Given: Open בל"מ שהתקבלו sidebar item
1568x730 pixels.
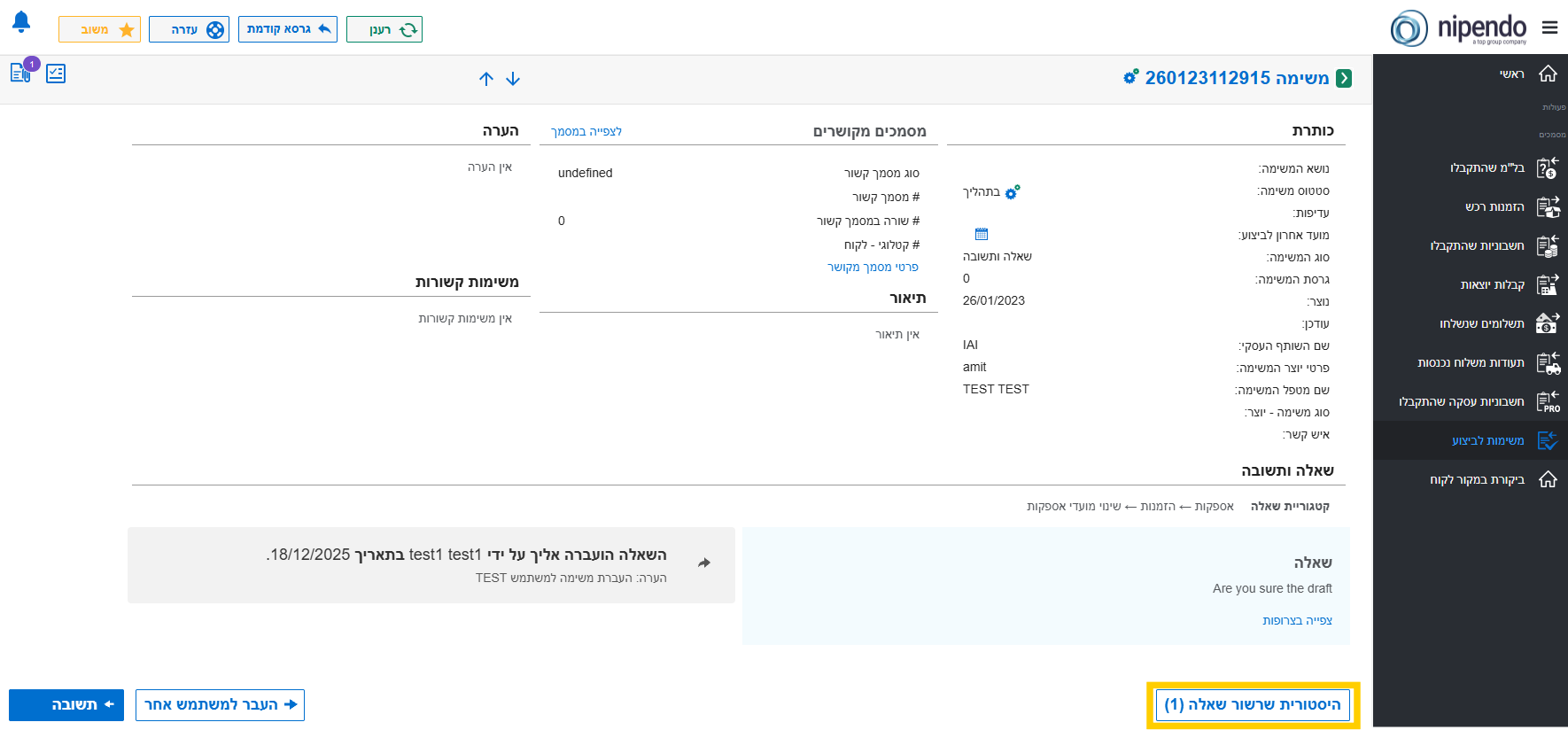Looking at the screenshot, I should click(x=1471, y=167).
